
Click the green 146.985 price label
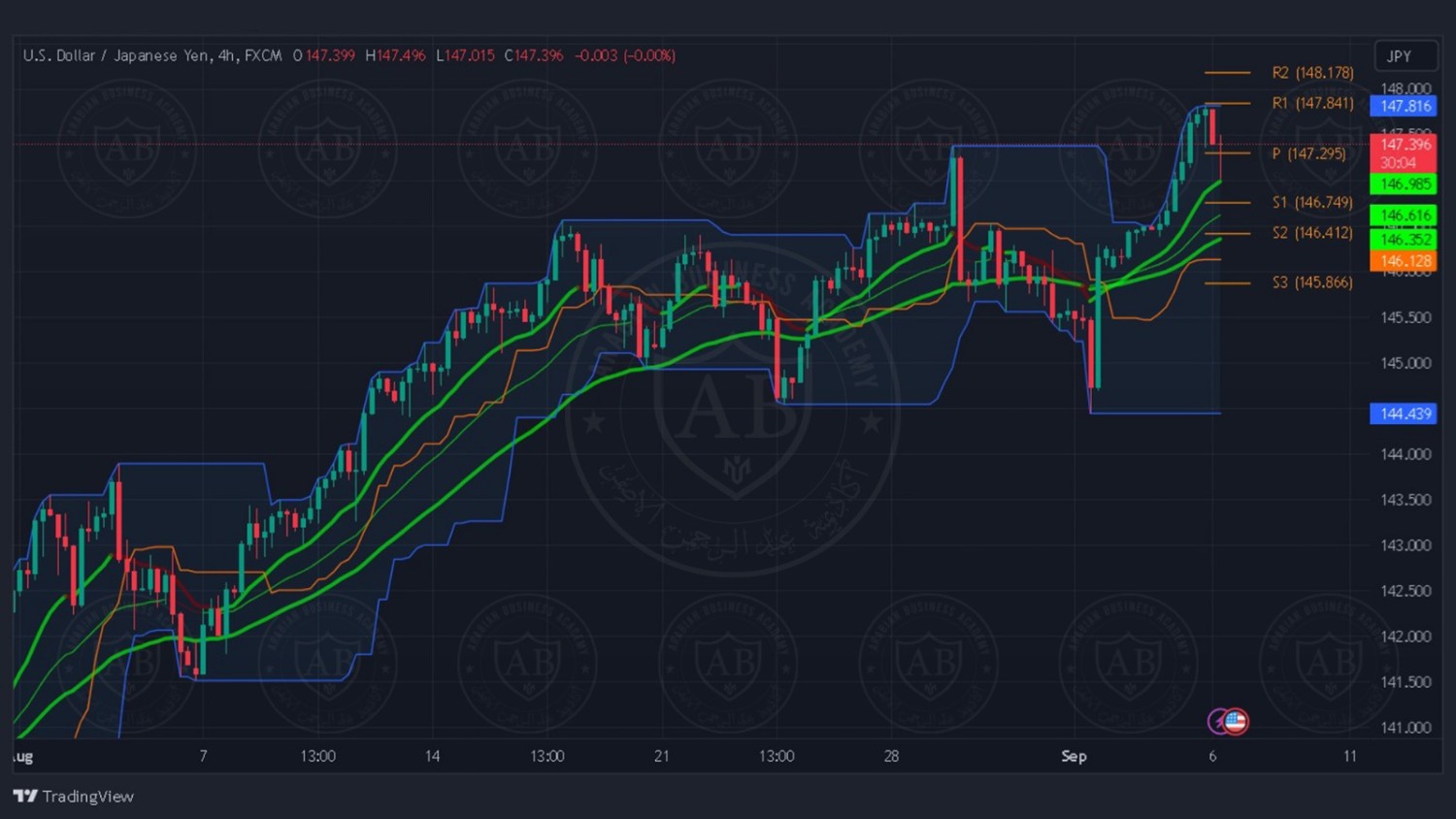[x=1404, y=183]
